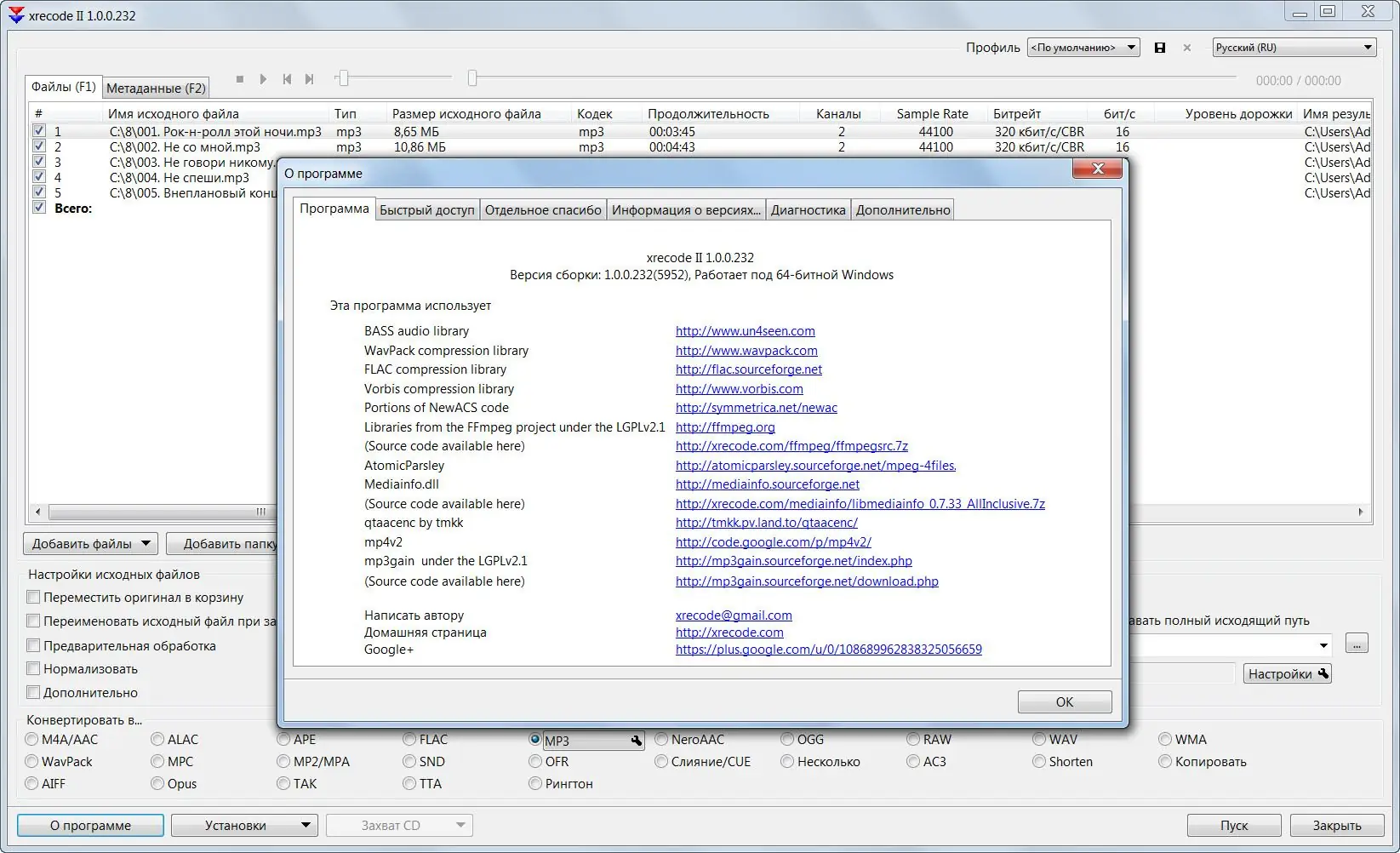Open the Диагностика tab in About dialog
This screenshot has width=1400, height=853.
807,209
